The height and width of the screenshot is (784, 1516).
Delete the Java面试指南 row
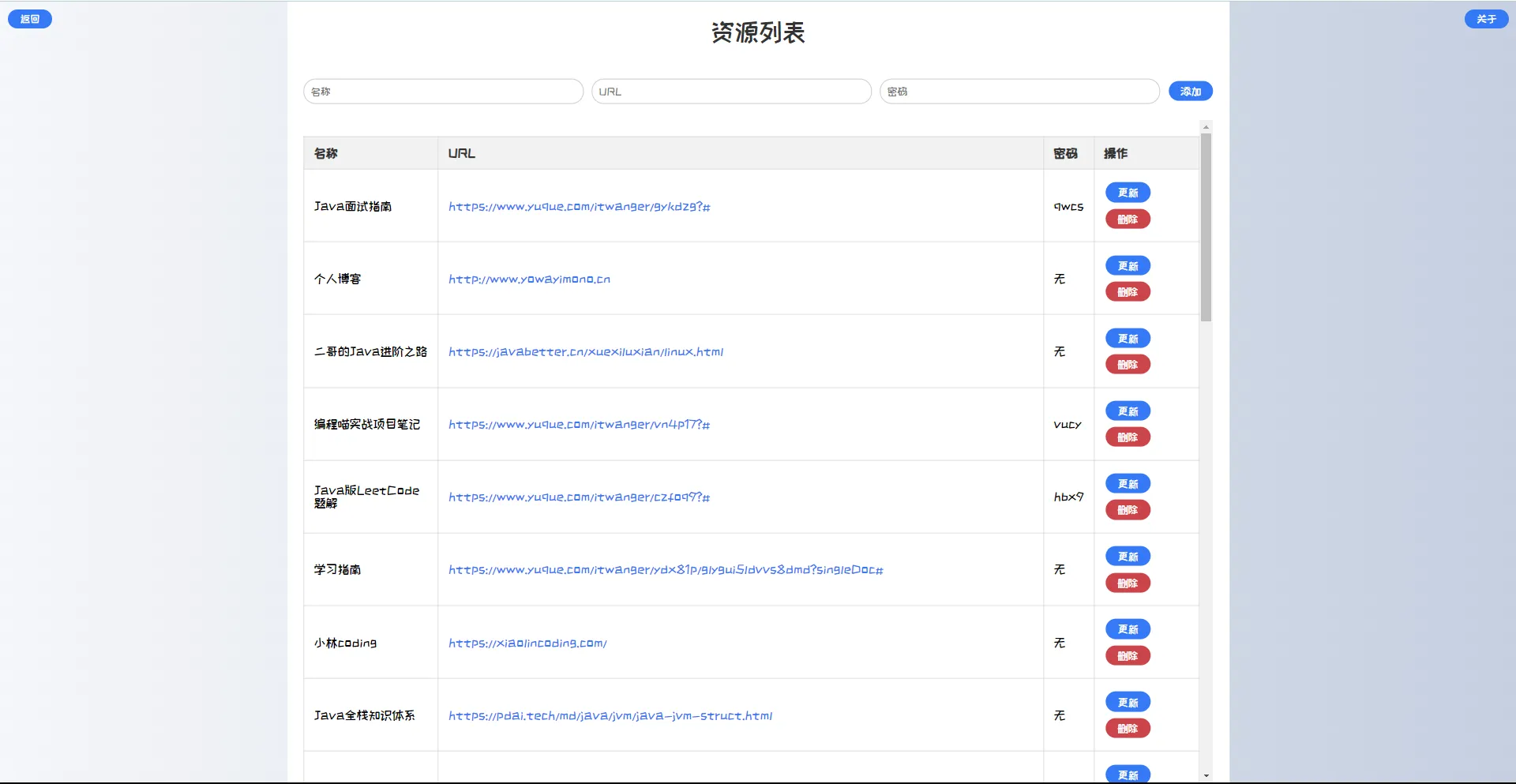click(x=1128, y=219)
